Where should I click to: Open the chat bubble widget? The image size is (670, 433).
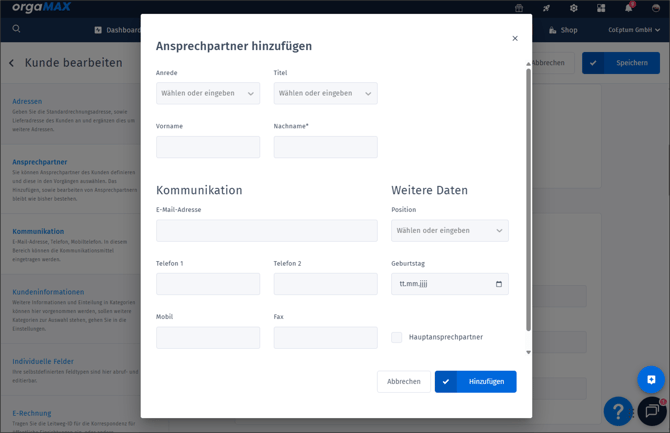coord(652,411)
